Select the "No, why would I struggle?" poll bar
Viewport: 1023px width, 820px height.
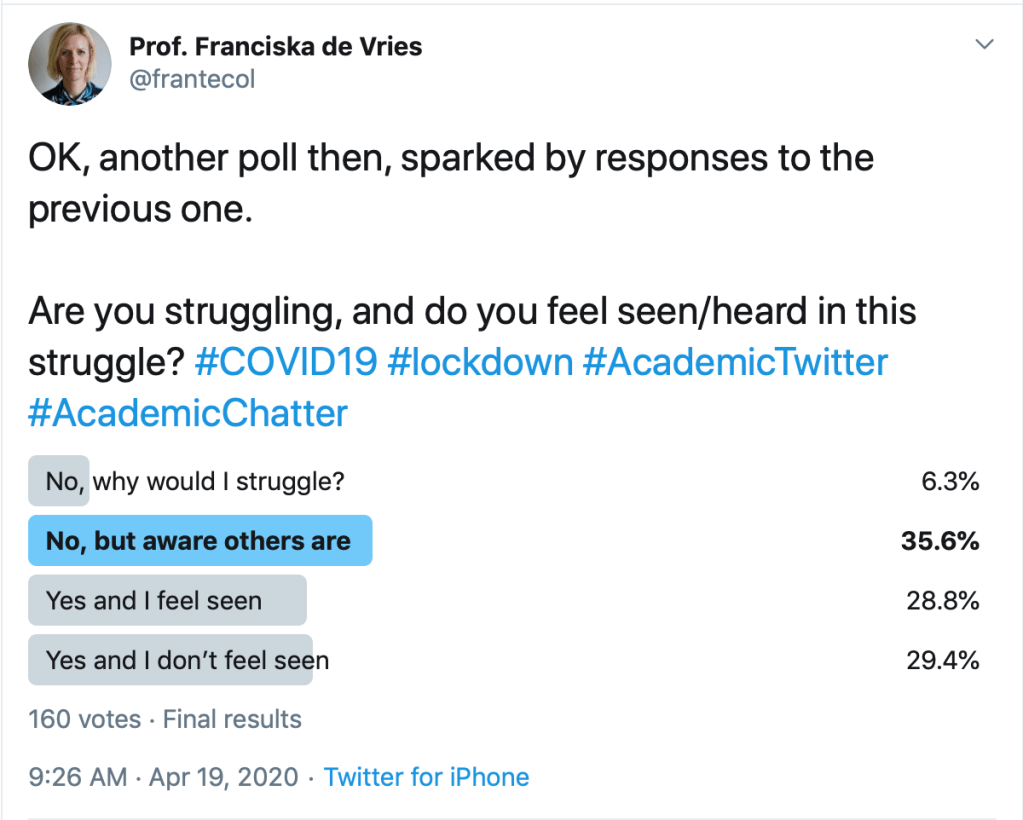(195, 481)
